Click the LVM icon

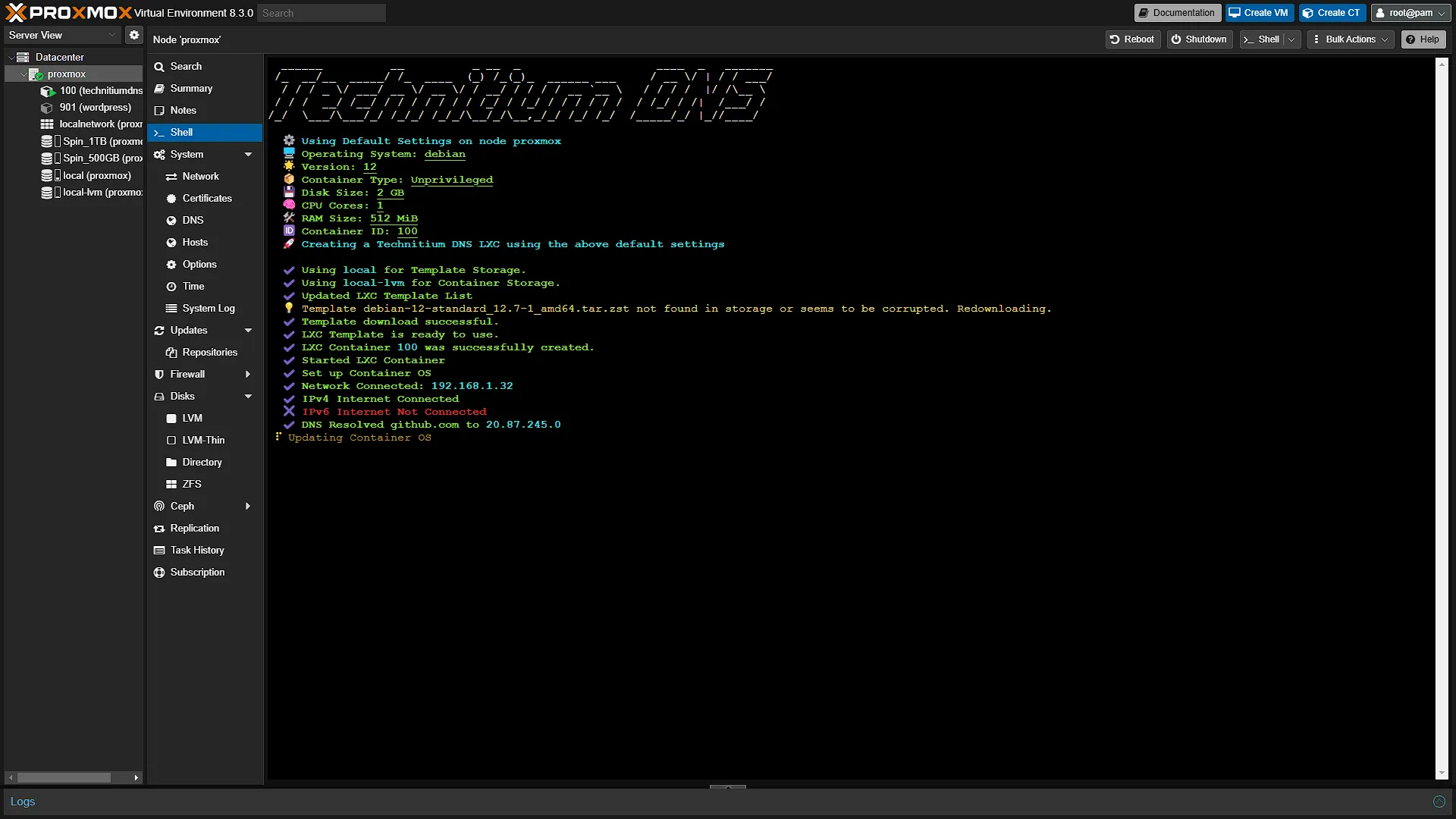click(x=171, y=419)
